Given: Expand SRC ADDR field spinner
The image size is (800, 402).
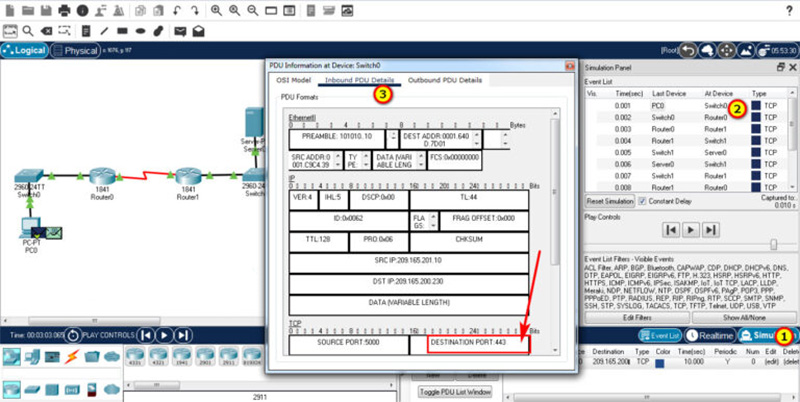Looking at the screenshot, I should (x=338, y=161).
